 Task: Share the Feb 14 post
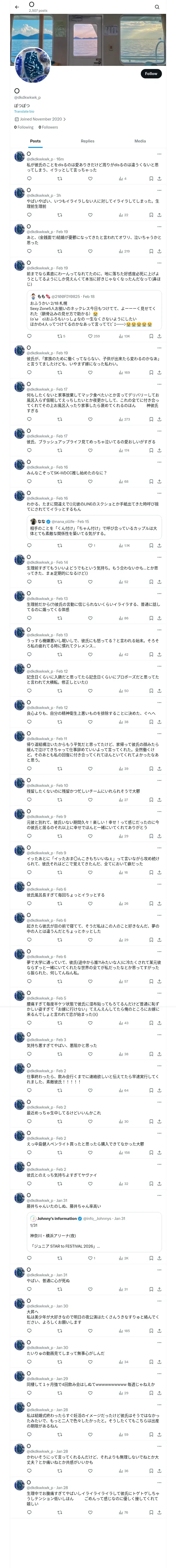(159, 582)
